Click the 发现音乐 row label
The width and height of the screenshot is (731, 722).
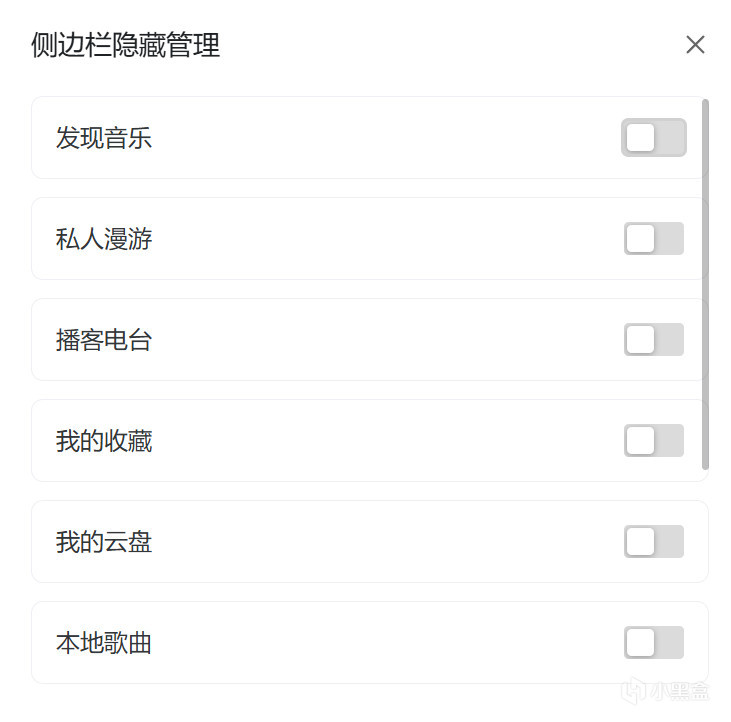104,138
